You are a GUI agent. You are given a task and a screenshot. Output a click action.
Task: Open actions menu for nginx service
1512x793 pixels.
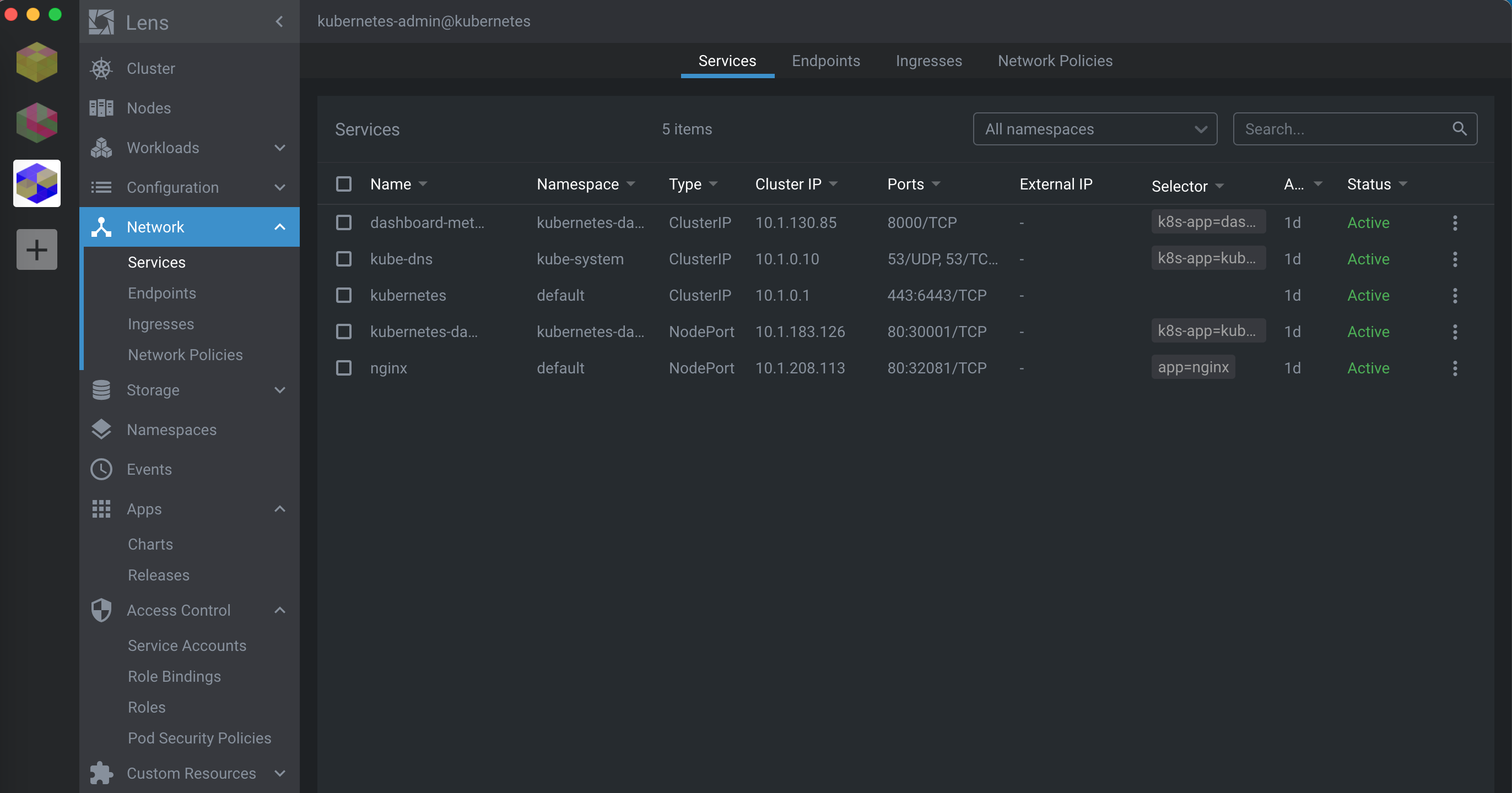(x=1455, y=368)
